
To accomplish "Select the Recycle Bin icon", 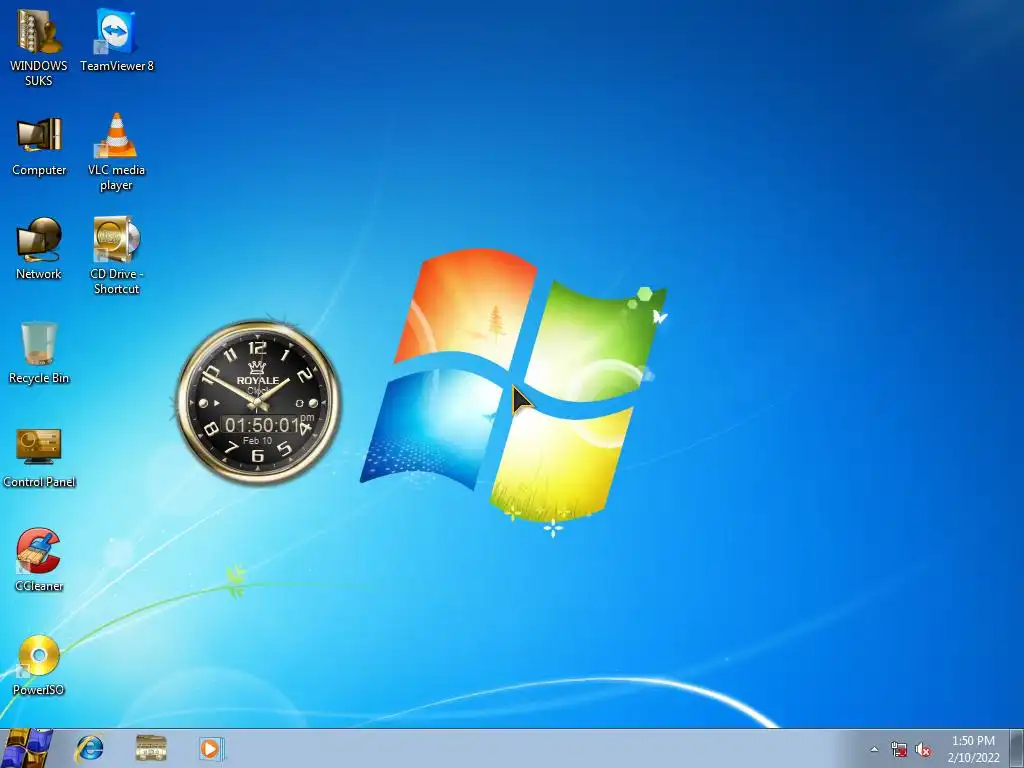I will click(x=39, y=353).
